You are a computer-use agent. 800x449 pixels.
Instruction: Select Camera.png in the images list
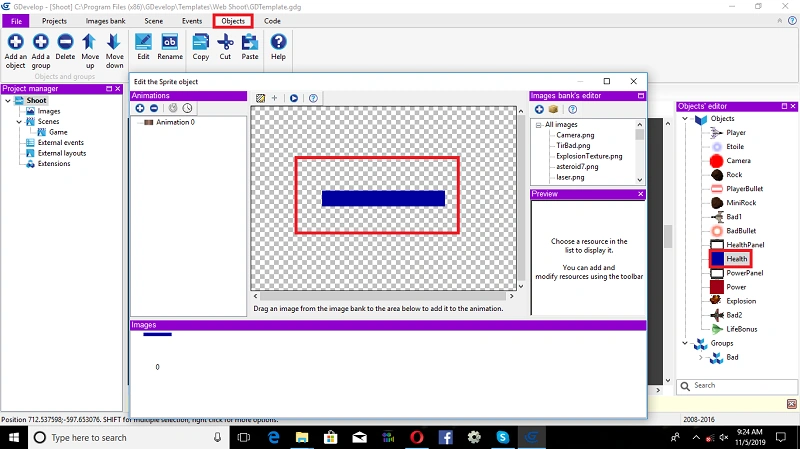click(575, 135)
